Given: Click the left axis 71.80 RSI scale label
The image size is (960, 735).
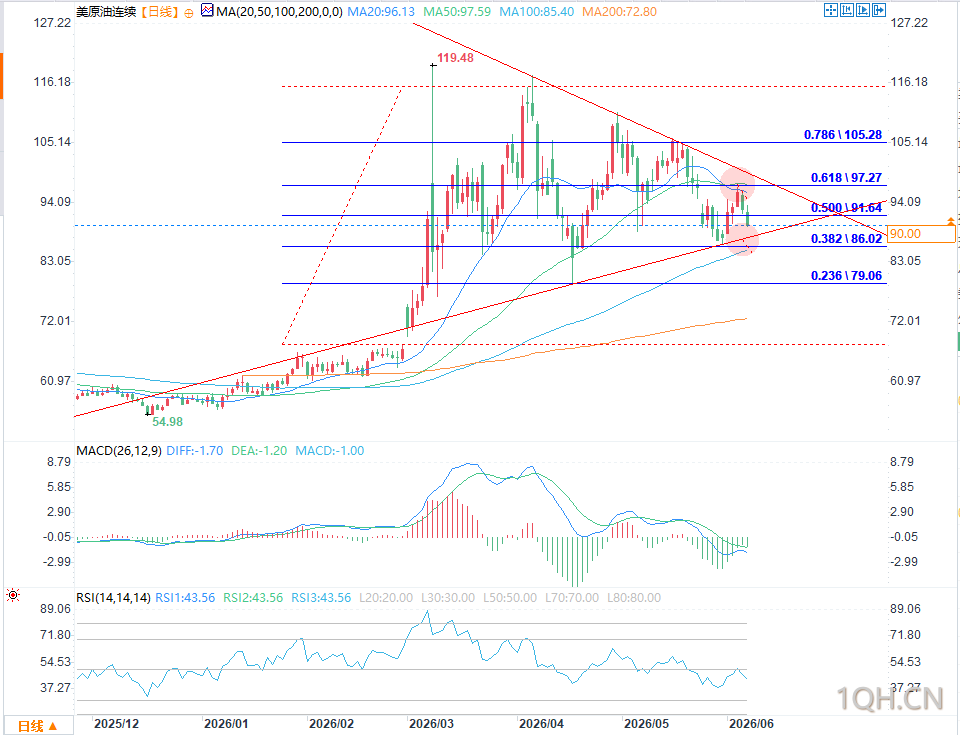Looking at the screenshot, I should [x=56, y=635].
